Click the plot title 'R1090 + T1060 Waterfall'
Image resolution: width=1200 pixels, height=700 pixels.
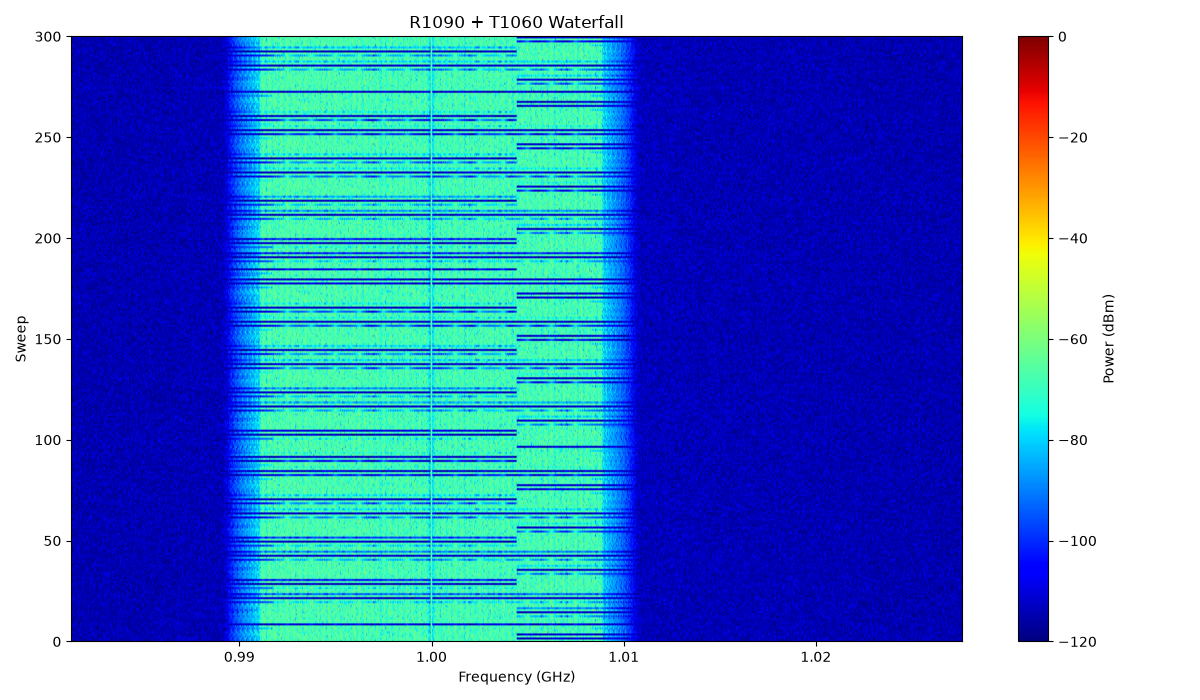(516, 22)
